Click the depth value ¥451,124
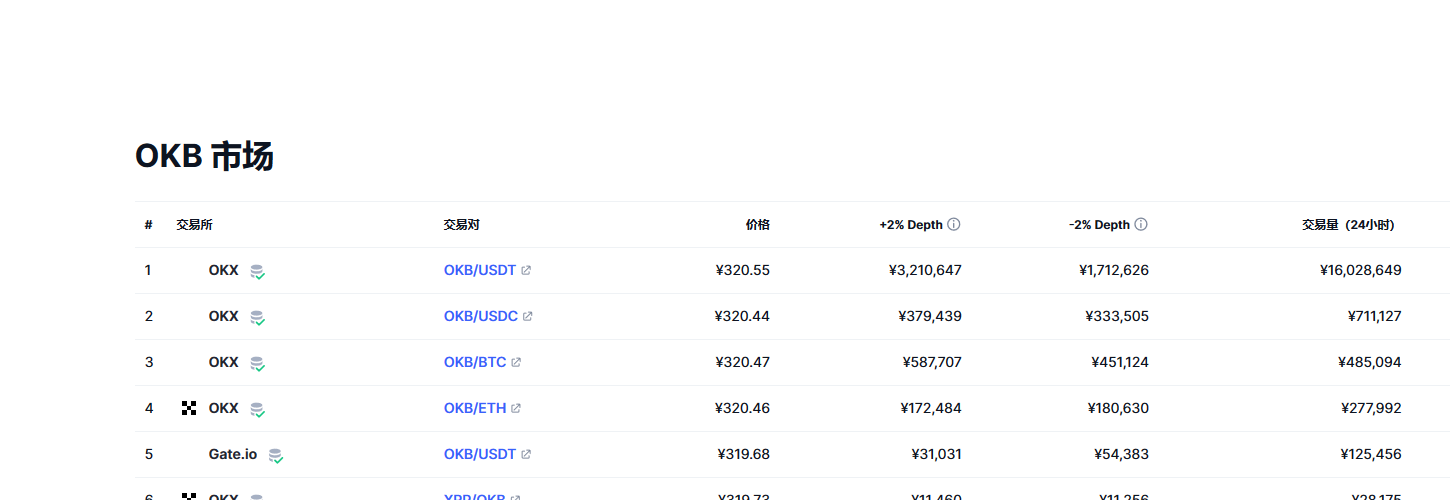 (x=1120, y=362)
